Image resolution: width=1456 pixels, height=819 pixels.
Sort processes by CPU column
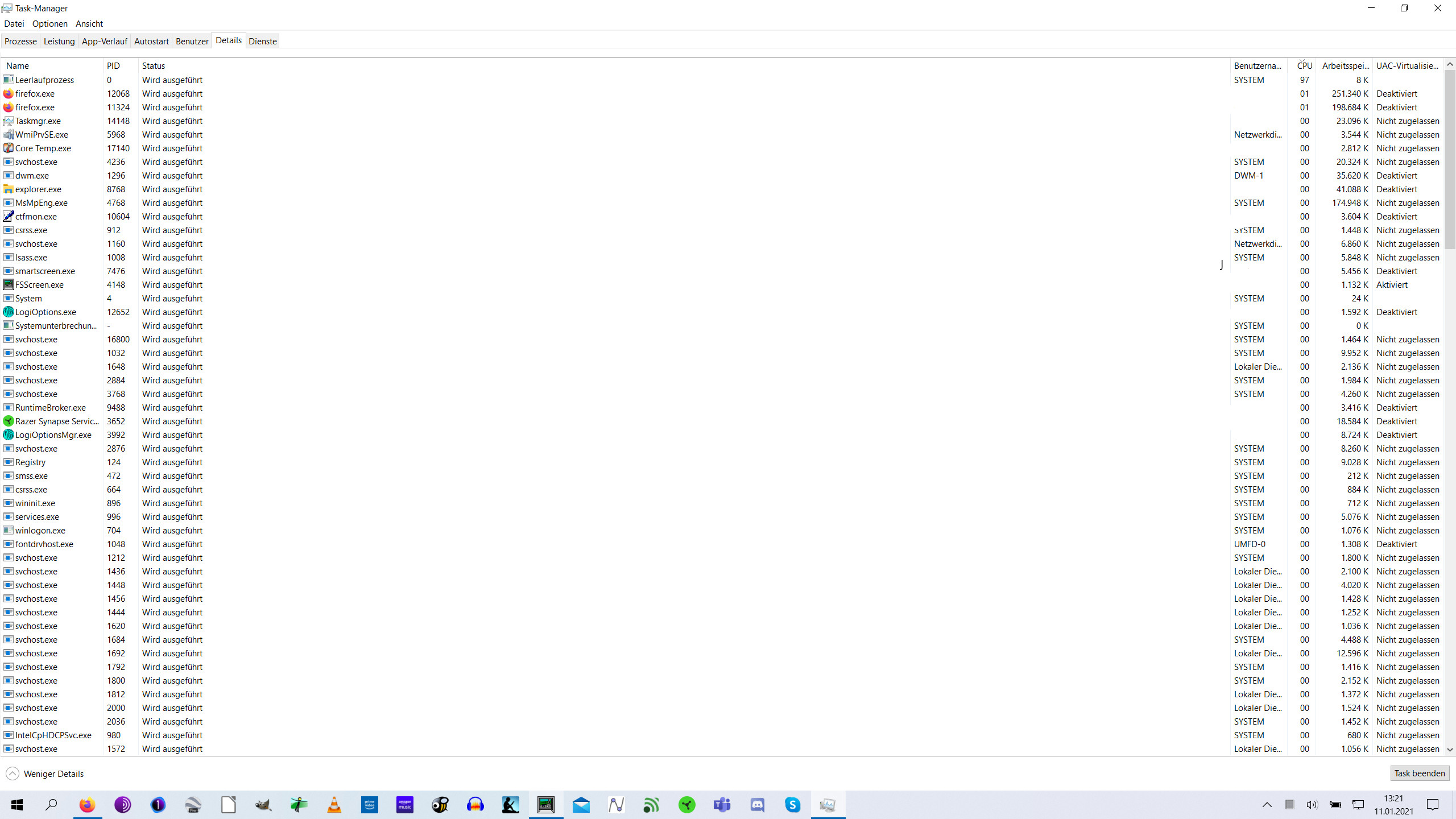(x=1304, y=66)
